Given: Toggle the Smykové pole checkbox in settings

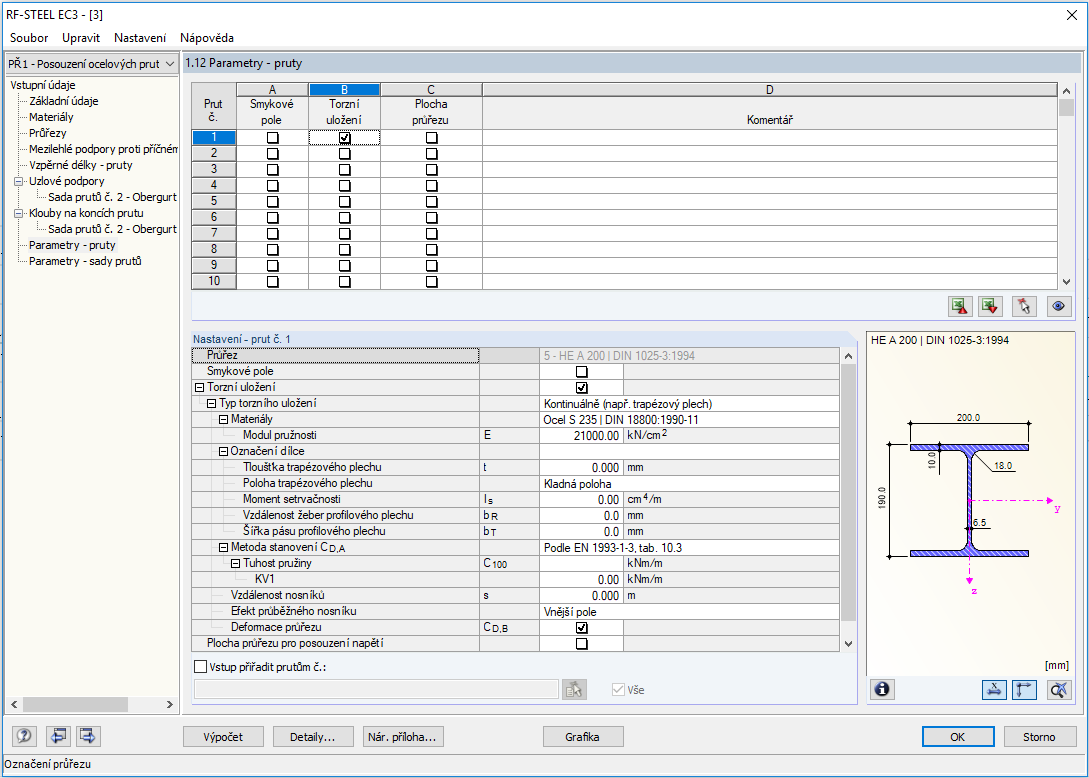Looking at the screenshot, I should (x=582, y=372).
